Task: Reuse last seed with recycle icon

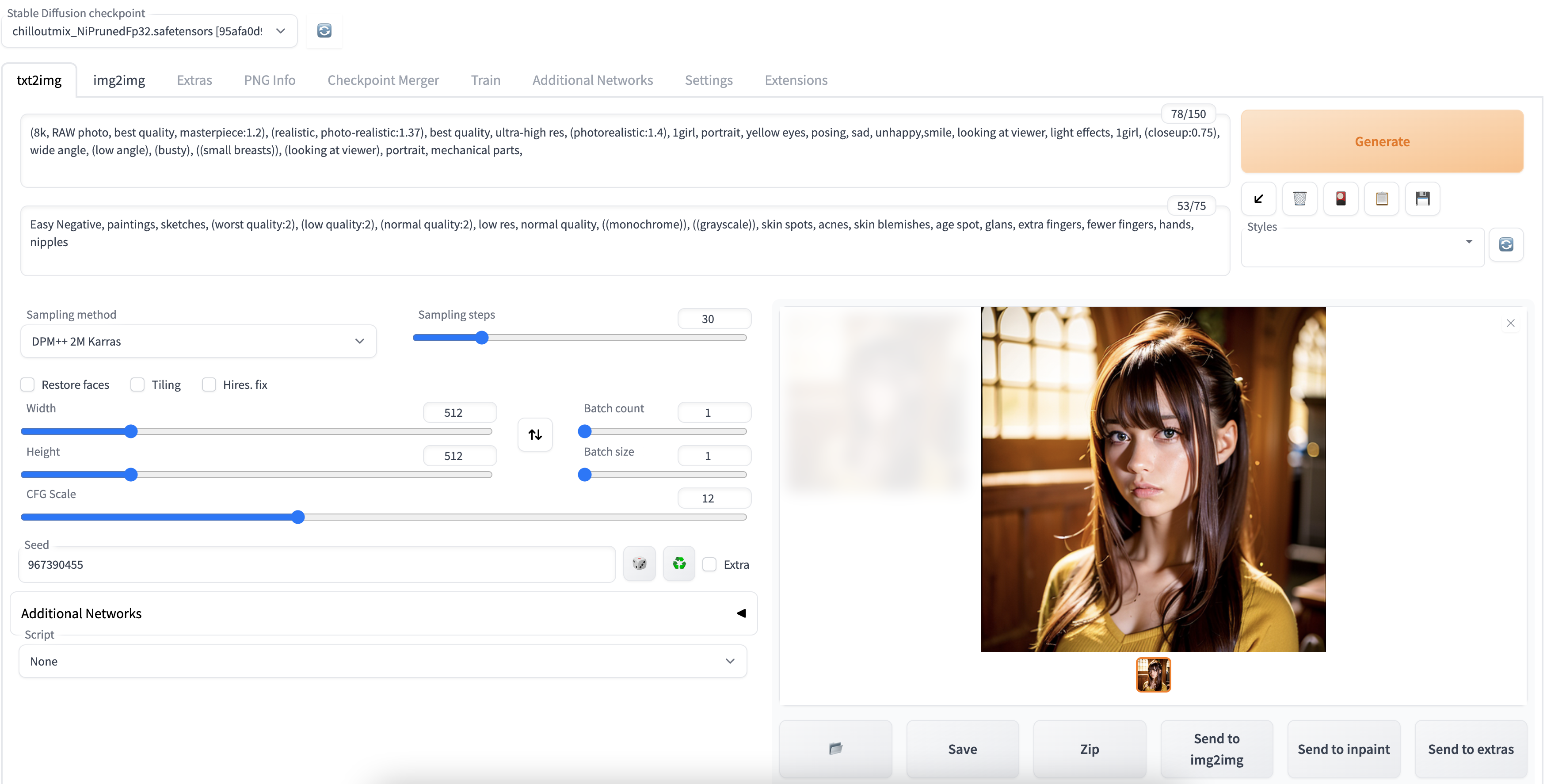Action: pyautogui.click(x=678, y=563)
